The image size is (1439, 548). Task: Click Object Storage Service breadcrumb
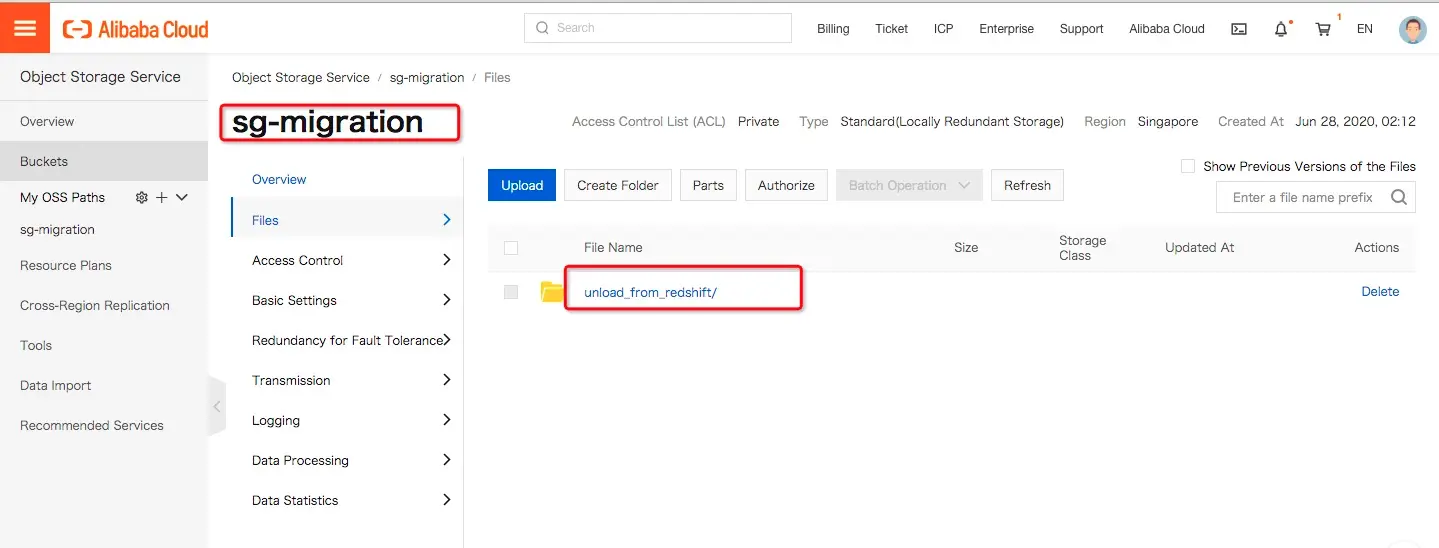pos(301,77)
